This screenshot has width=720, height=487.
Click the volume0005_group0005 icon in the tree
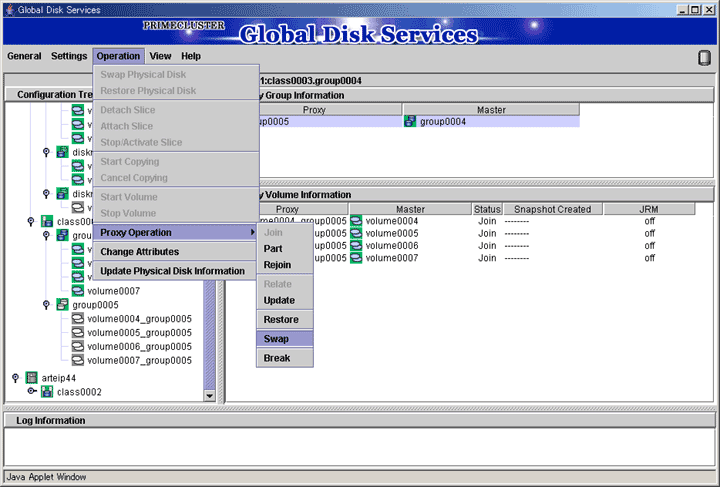click(x=78, y=332)
